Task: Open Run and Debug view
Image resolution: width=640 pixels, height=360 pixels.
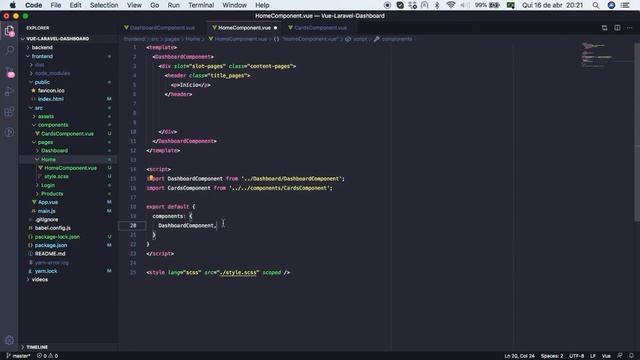Action: (9, 91)
